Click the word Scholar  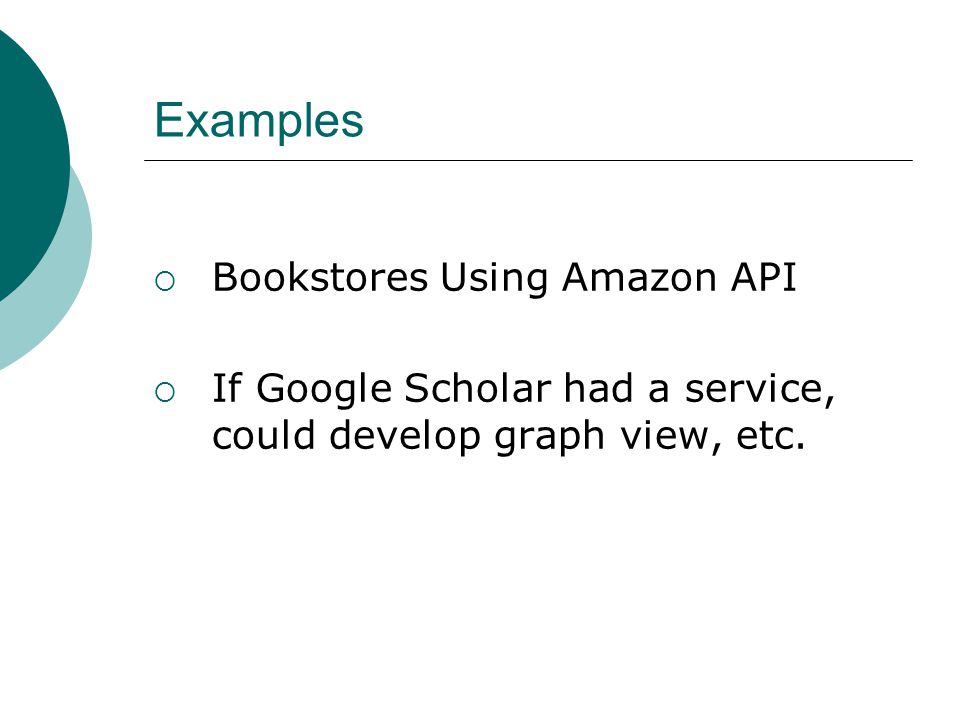[x=478, y=388]
